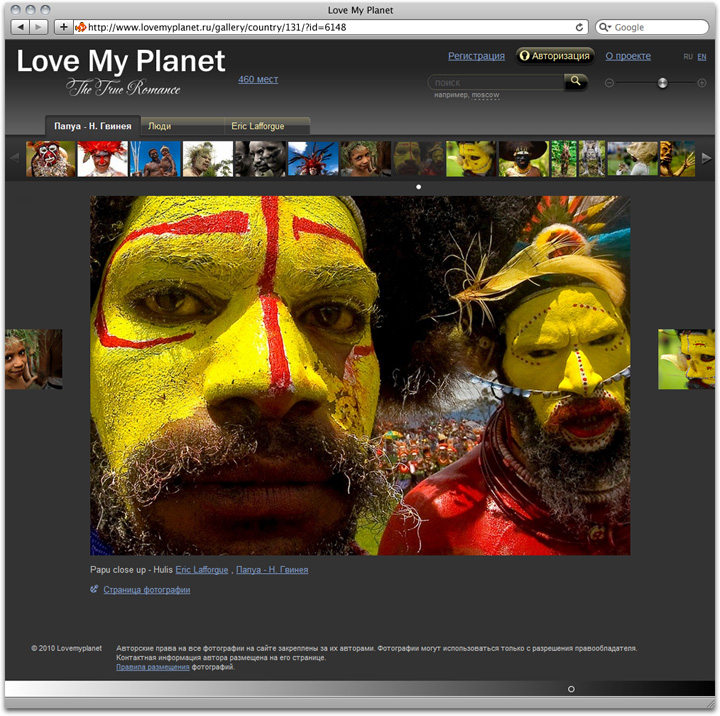Screen dimensions: 720x716
Task: Click the zoom in plus icon
Action: pyautogui.click(x=701, y=83)
